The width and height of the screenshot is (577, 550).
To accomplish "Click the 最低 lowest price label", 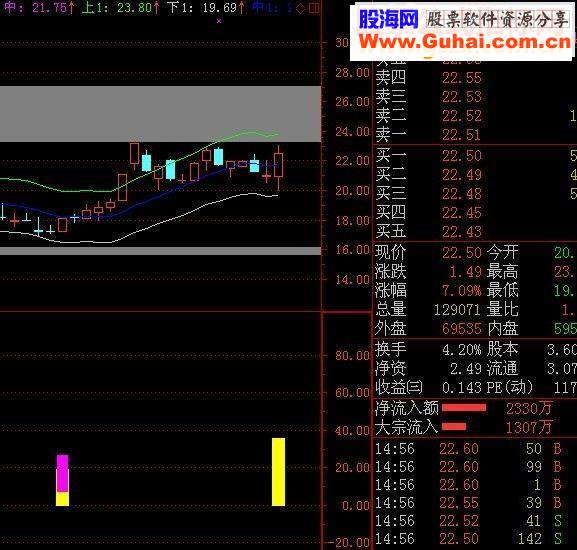I will pos(503,291).
